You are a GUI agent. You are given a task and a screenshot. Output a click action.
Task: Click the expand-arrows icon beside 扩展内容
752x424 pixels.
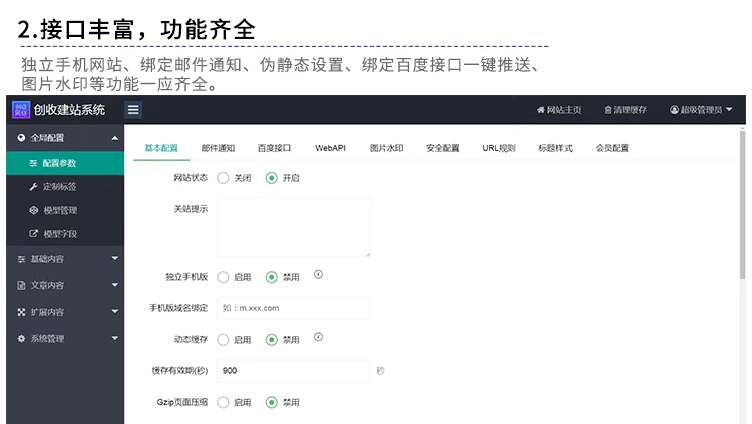click(x=21, y=312)
